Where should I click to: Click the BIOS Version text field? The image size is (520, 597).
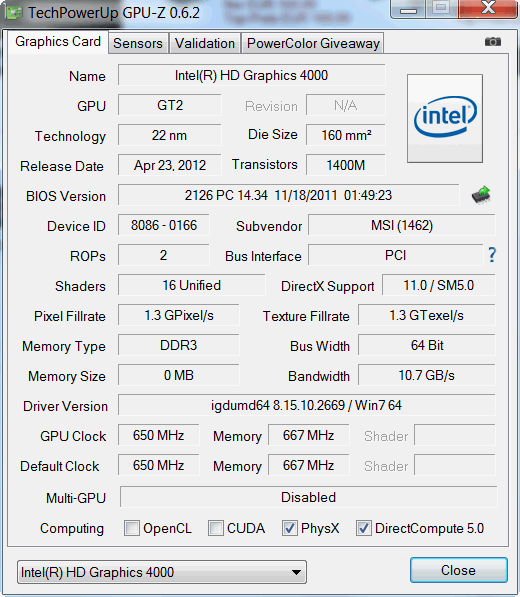click(288, 195)
